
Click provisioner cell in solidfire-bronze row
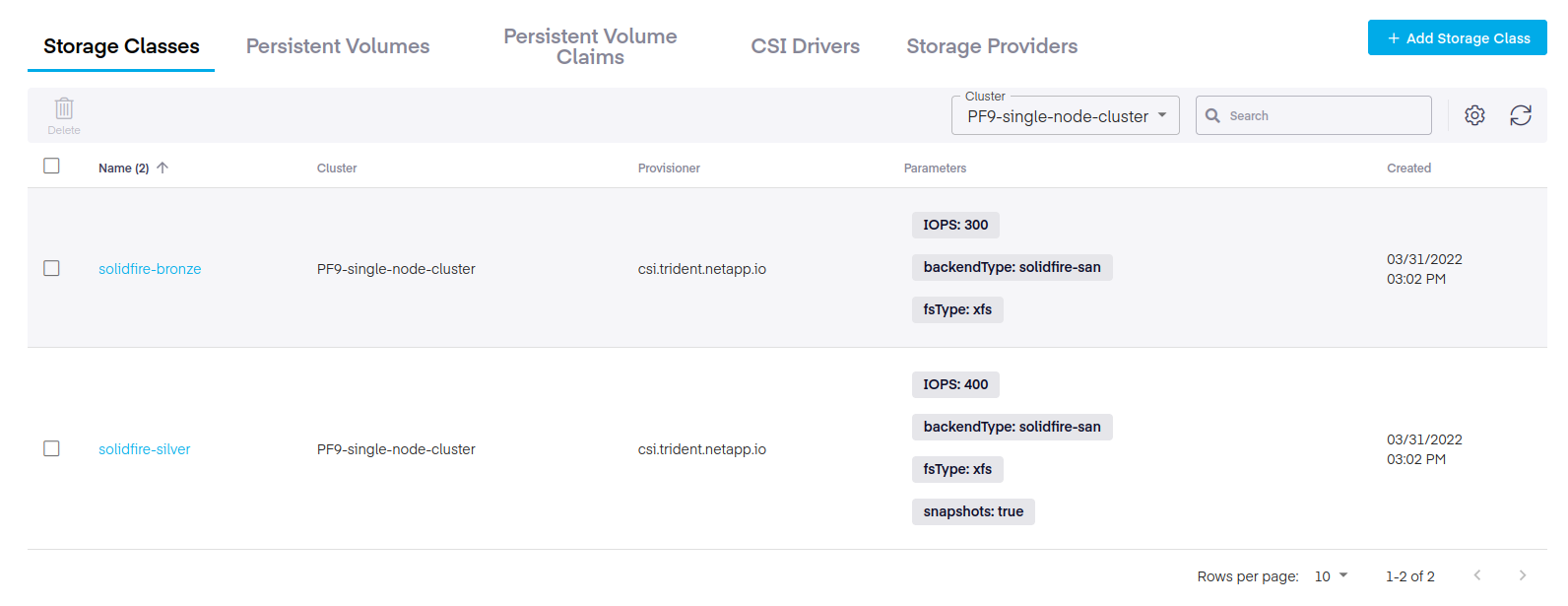pos(702,269)
